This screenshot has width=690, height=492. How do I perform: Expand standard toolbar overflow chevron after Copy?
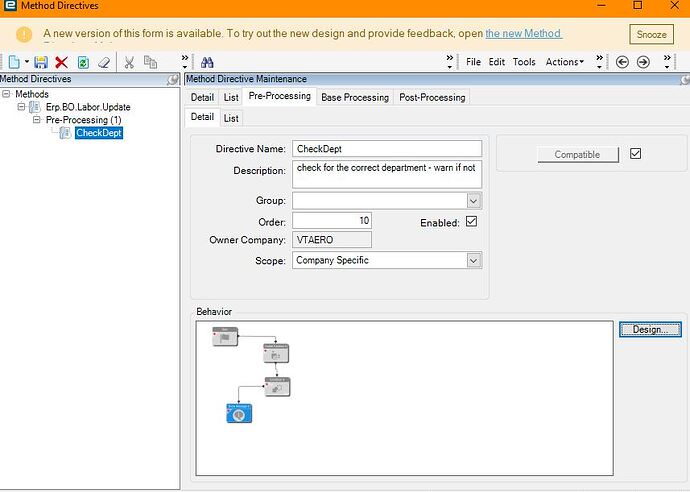pyautogui.click(x=185, y=62)
